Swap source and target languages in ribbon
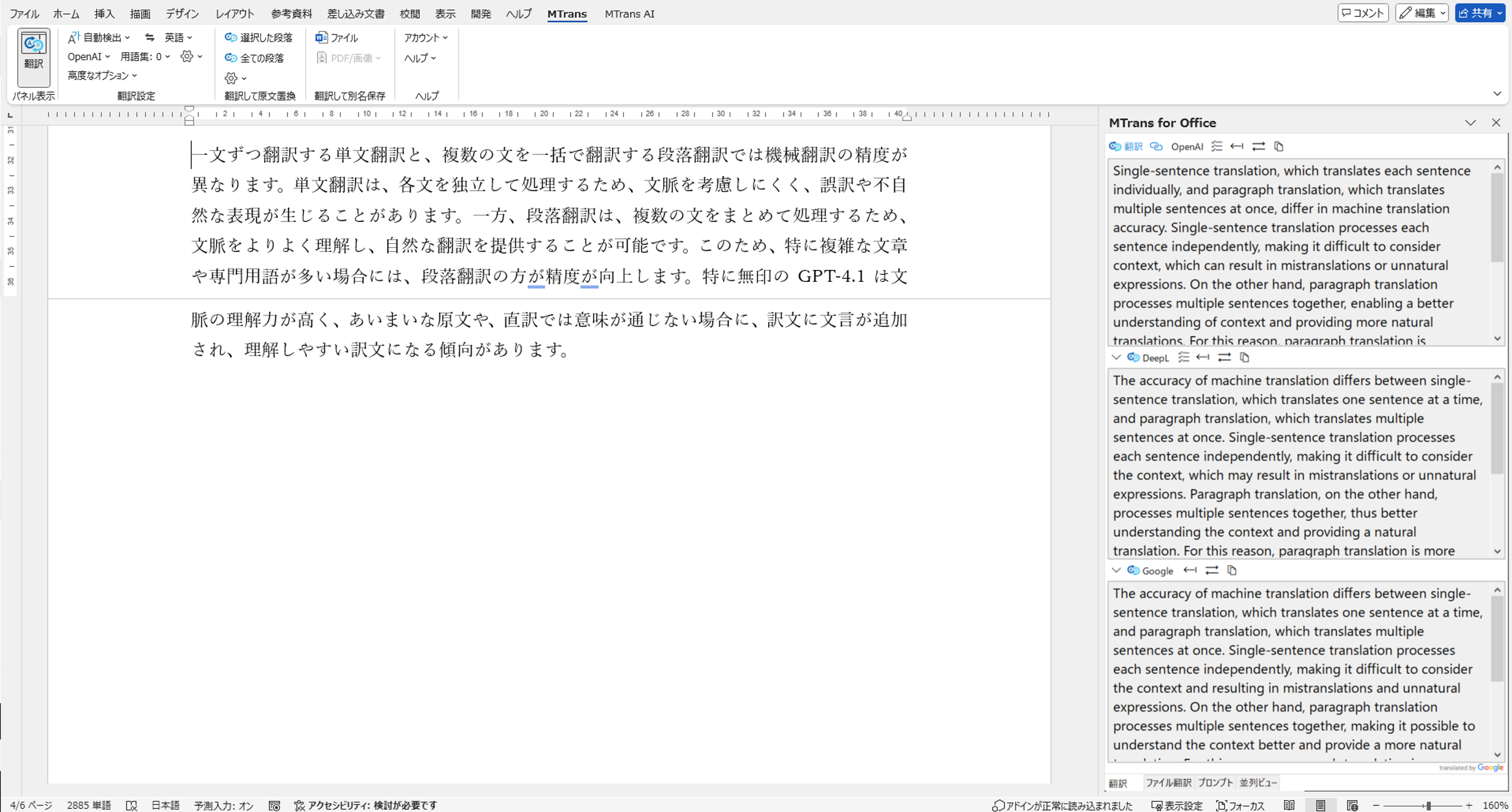This screenshot has height=812, width=1512. coord(150,37)
